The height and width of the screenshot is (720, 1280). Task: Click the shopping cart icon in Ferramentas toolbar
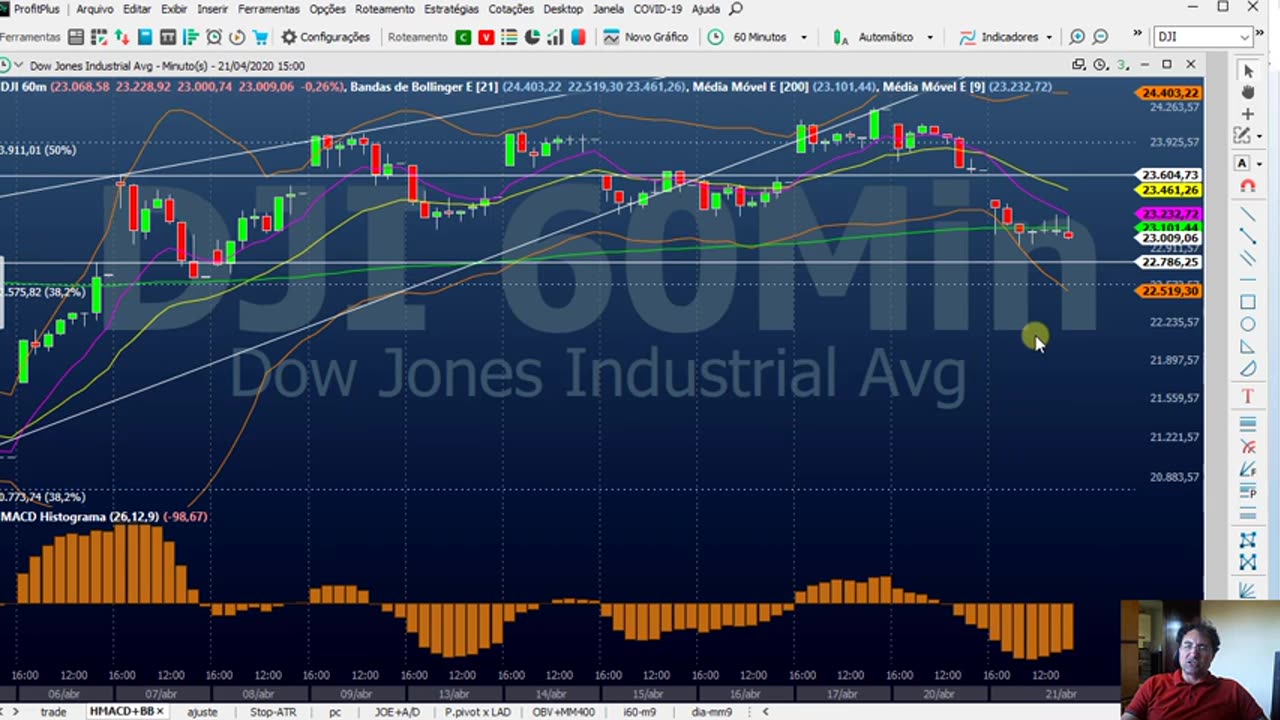260,37
